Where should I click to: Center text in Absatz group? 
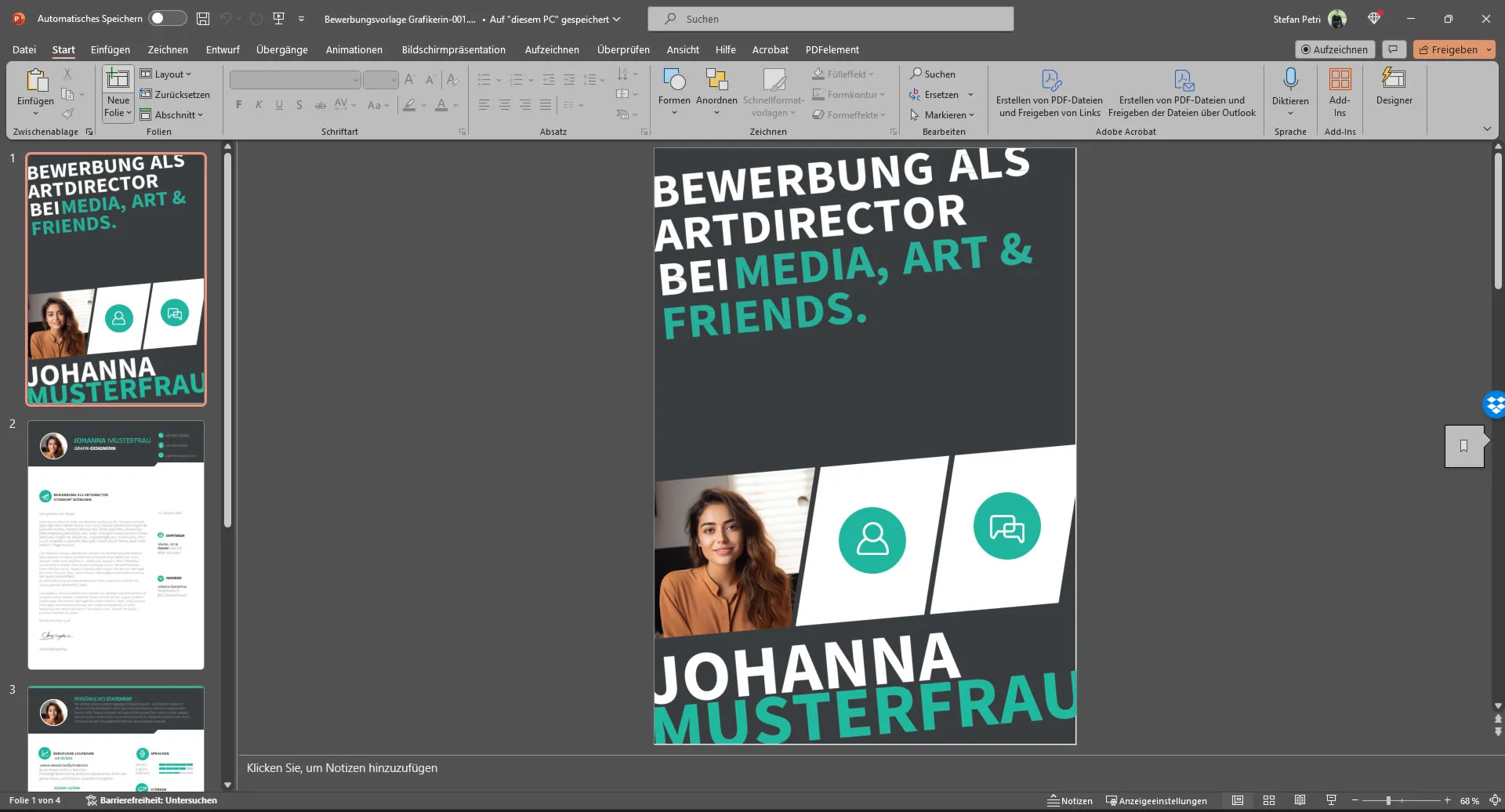tap(505, 105)
